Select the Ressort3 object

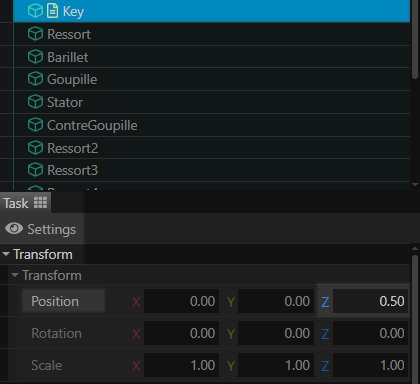(x=212, y=170)
